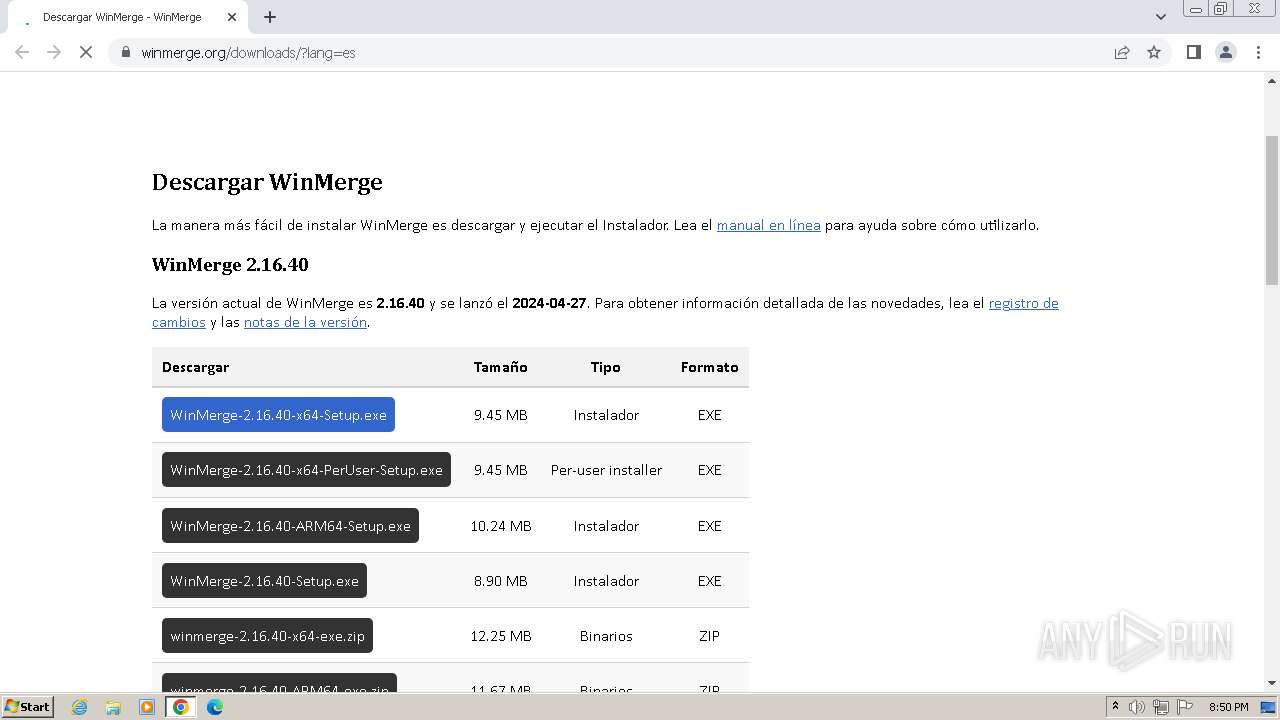
Task: Select the 8.90 MB size cell
Action: (501, 581)
